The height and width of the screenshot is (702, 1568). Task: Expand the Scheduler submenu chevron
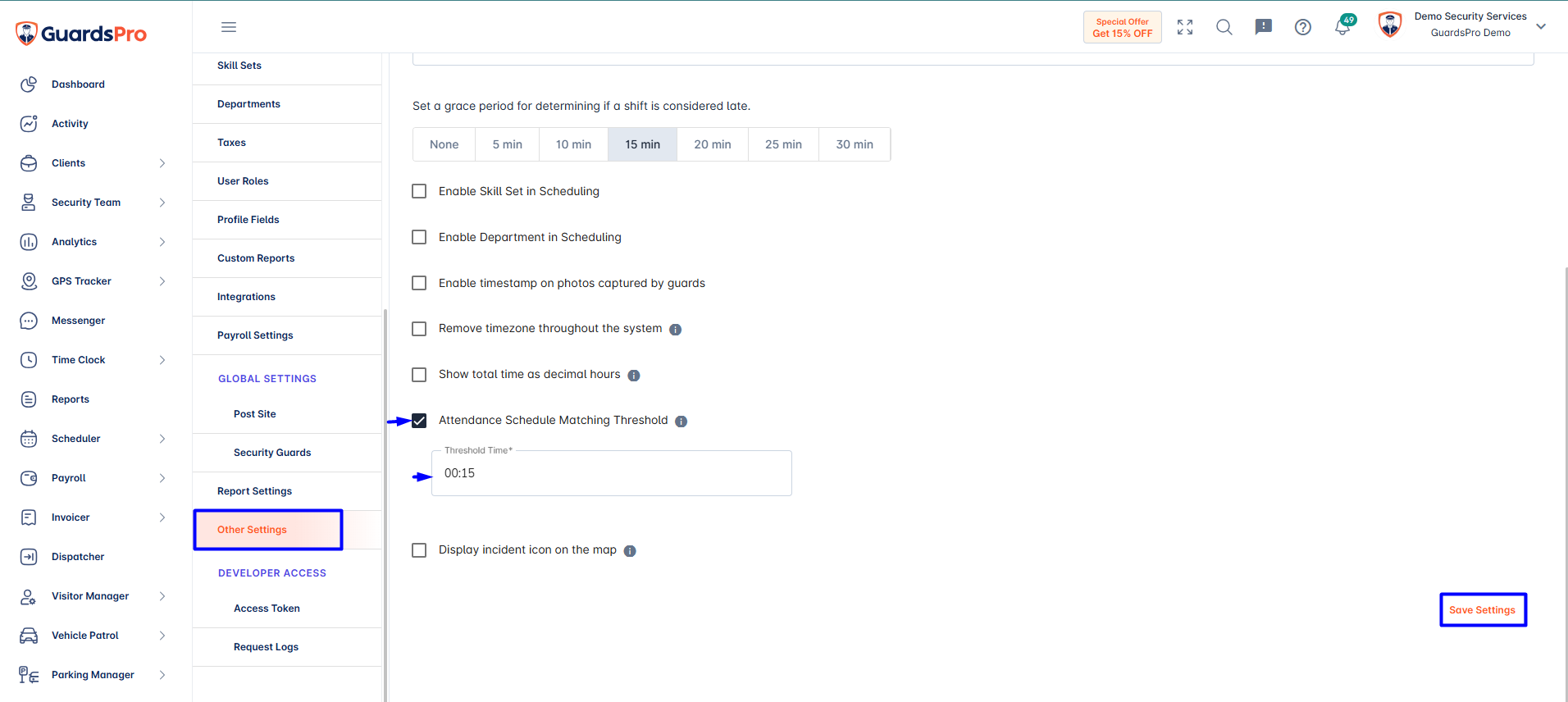[162, 439]
